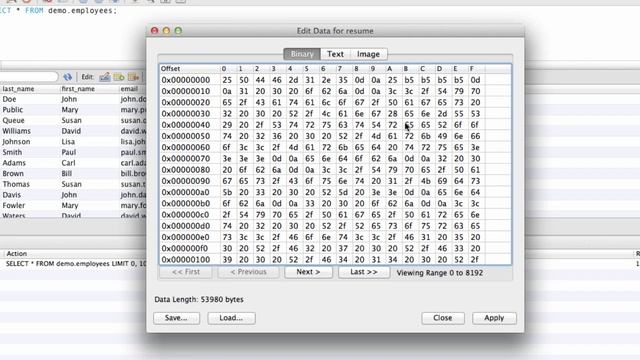The width and height of the screenshot is (640, 360).
Task: Click the delete selected rows icon
Action: coord(133,77)
